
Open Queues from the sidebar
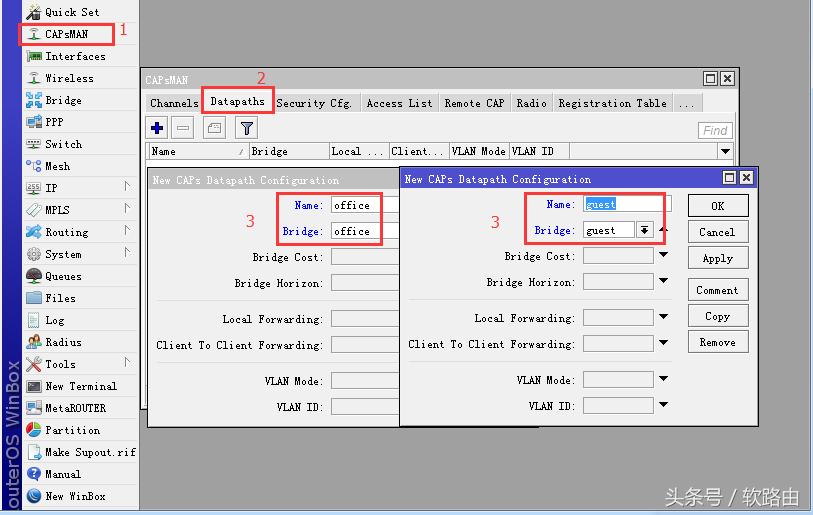point(81,276)
